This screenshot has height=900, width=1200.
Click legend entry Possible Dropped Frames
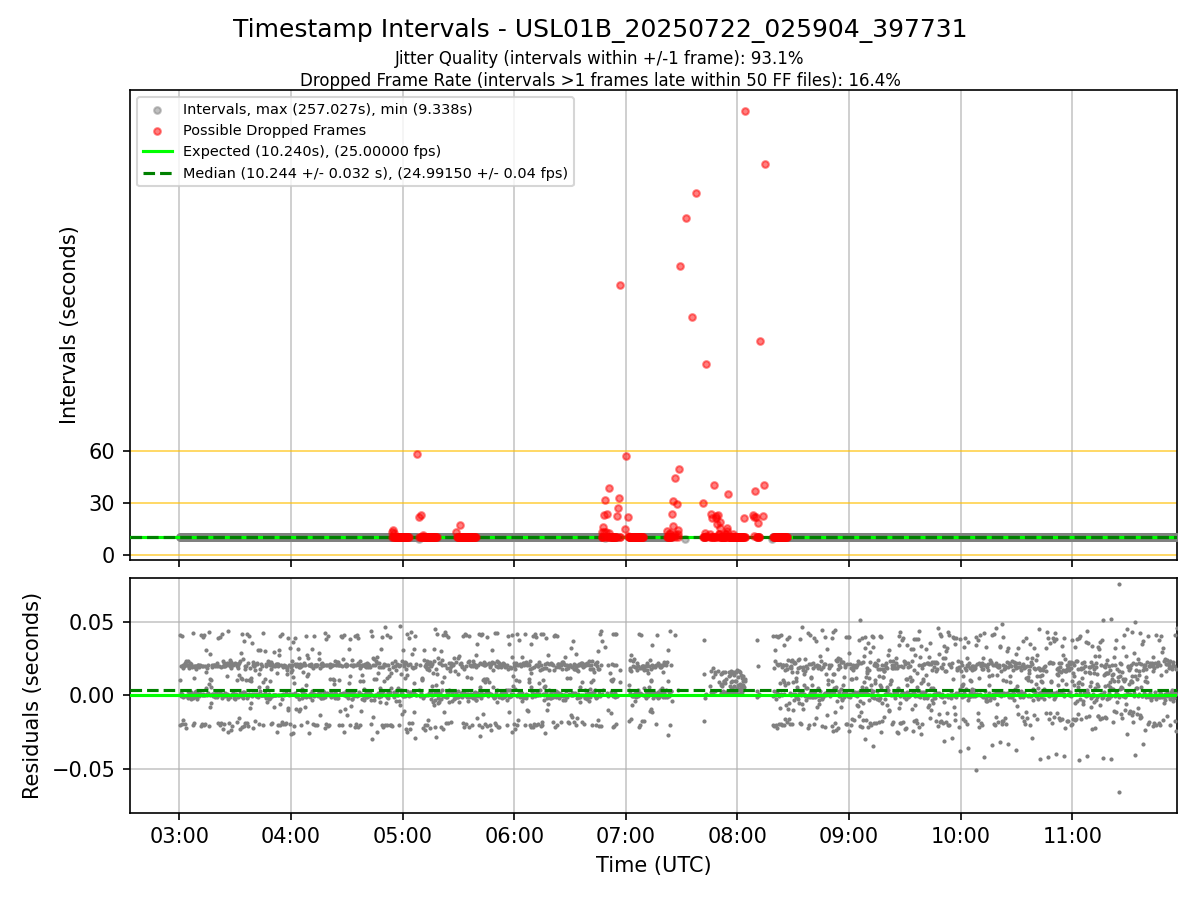(x=274, y=130)
